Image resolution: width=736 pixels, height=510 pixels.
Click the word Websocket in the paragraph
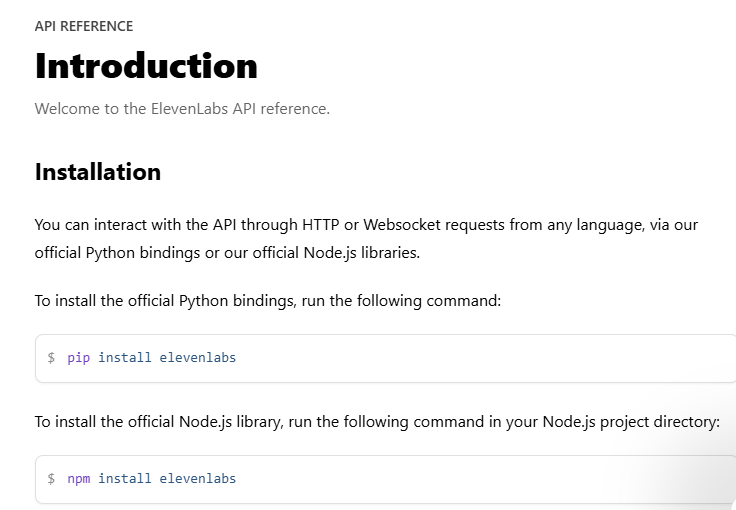click(x=402, y=225)
